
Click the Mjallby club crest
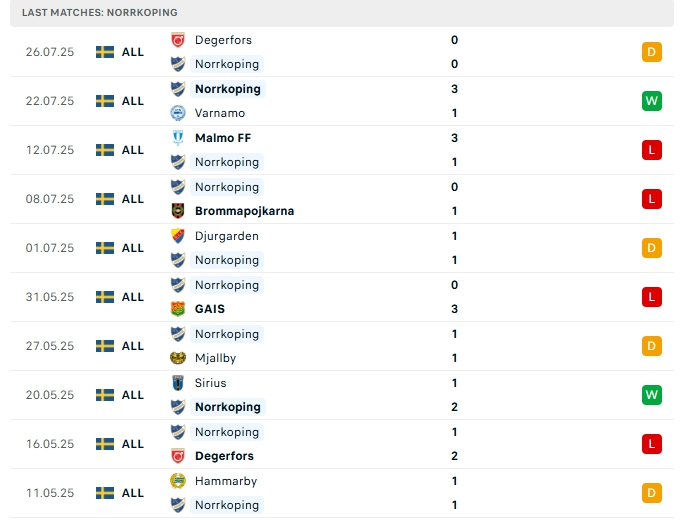pyautogui.click(x=178, y=358)
